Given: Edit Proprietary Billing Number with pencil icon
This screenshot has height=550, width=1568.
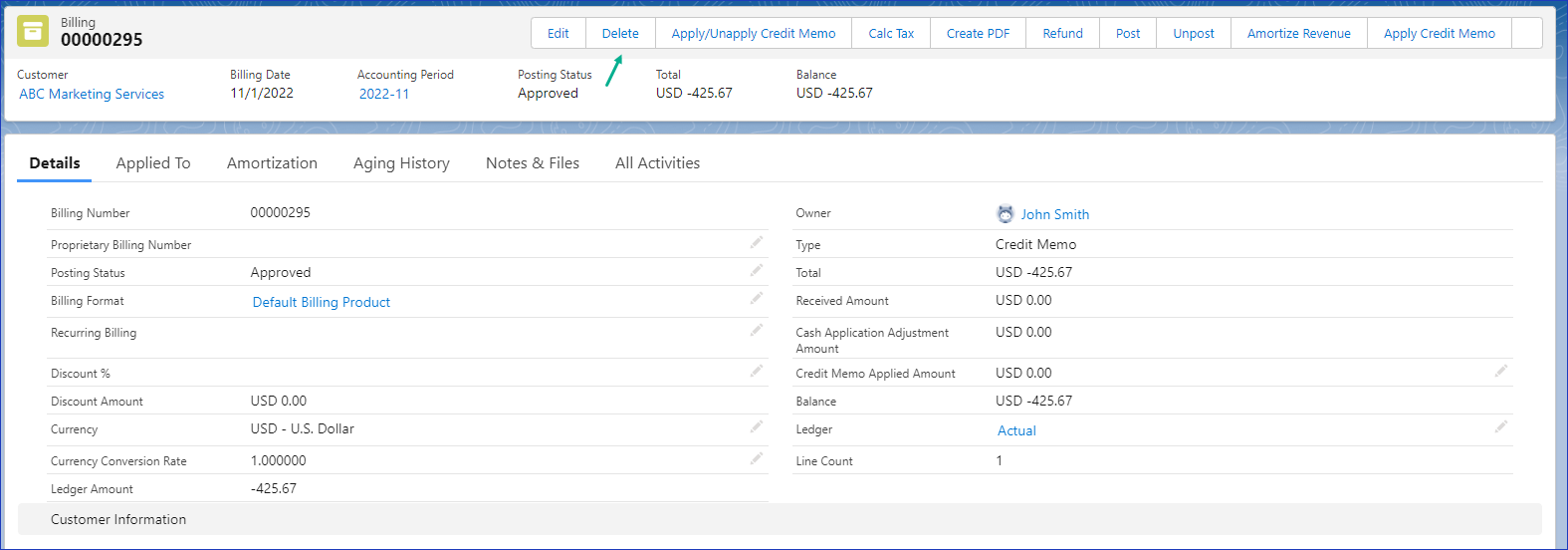Looking at the screenshot, I should pyautogui.click(x=757, y=242).
